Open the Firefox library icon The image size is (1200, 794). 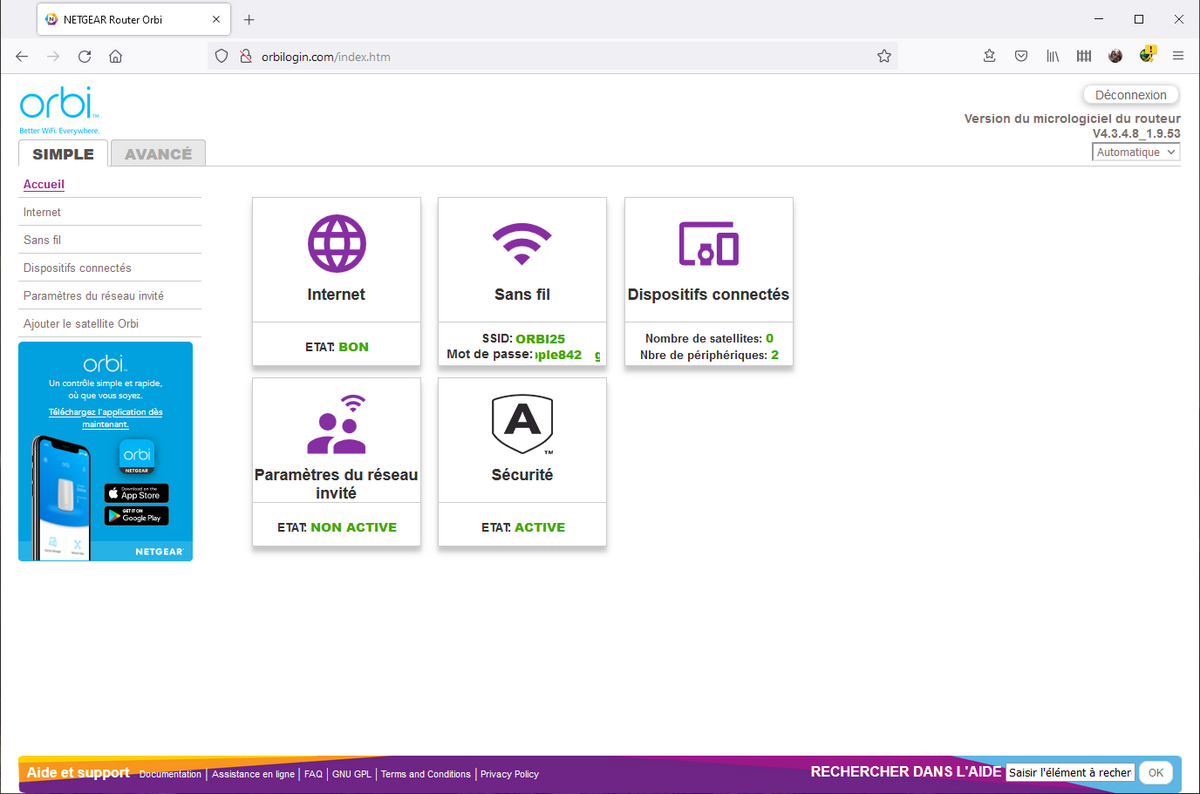[1052, 57]
